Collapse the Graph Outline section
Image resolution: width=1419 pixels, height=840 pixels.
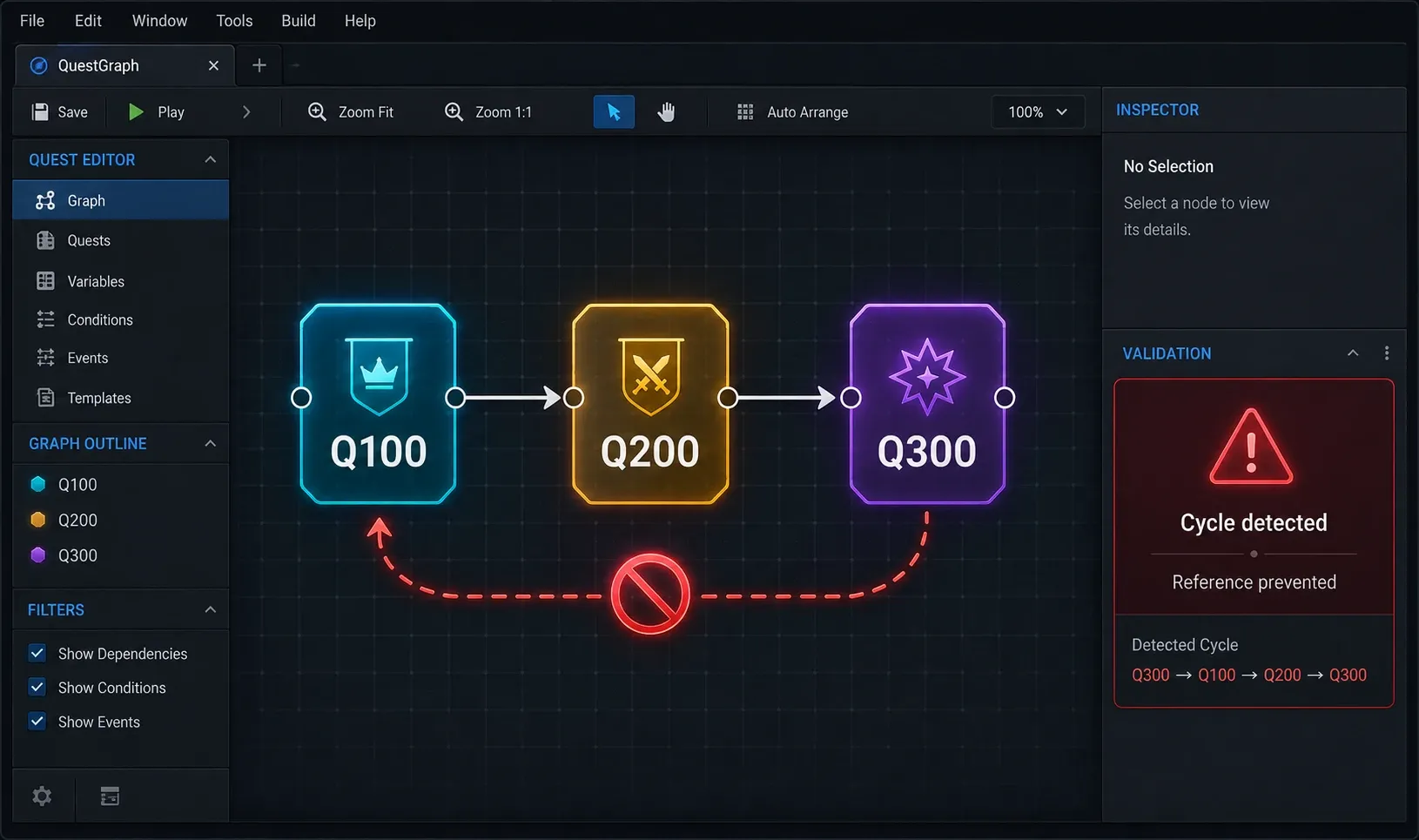pyautogui.click(x=210, y=443)
